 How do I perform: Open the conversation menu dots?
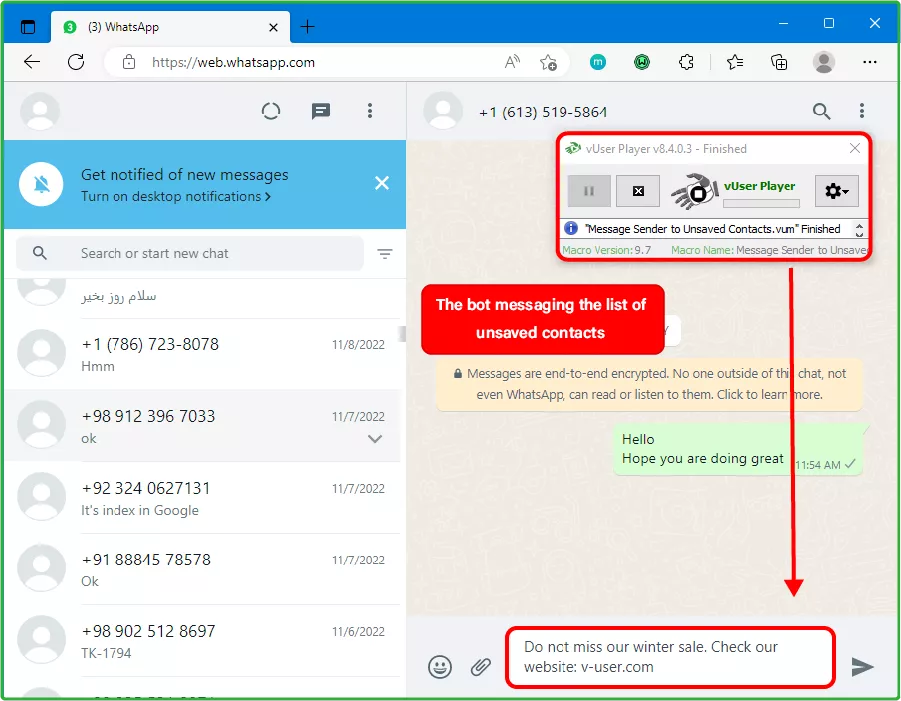pyautogui.click(x=861, y=111)
